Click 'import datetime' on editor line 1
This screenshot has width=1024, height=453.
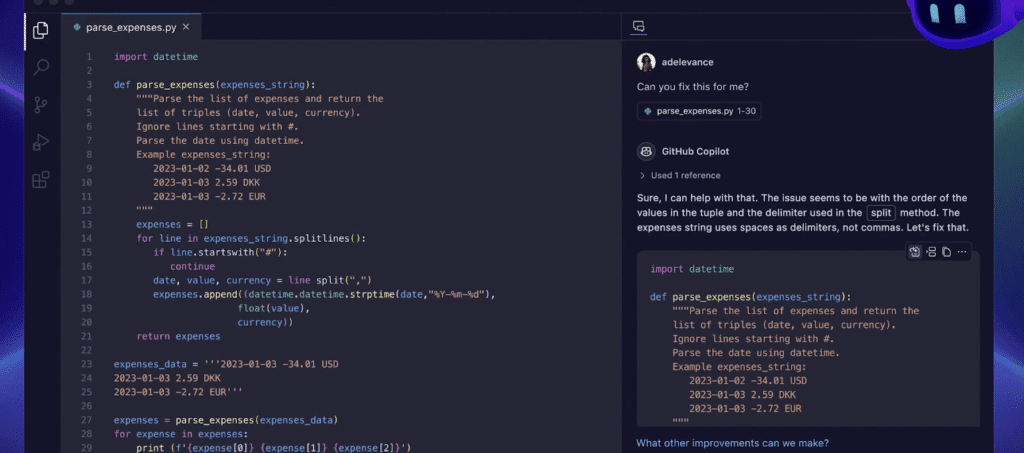click(x=155, y=57)
